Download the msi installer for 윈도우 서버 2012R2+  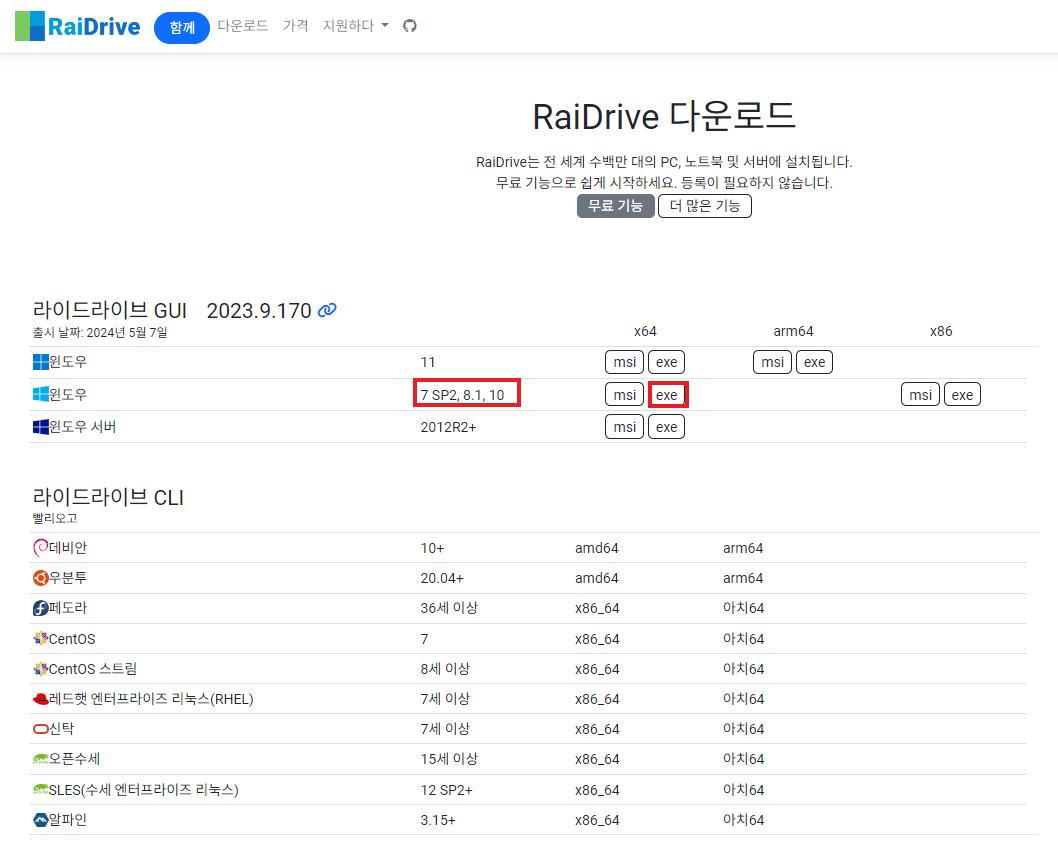pyautogui.click(x=624, y=426)
